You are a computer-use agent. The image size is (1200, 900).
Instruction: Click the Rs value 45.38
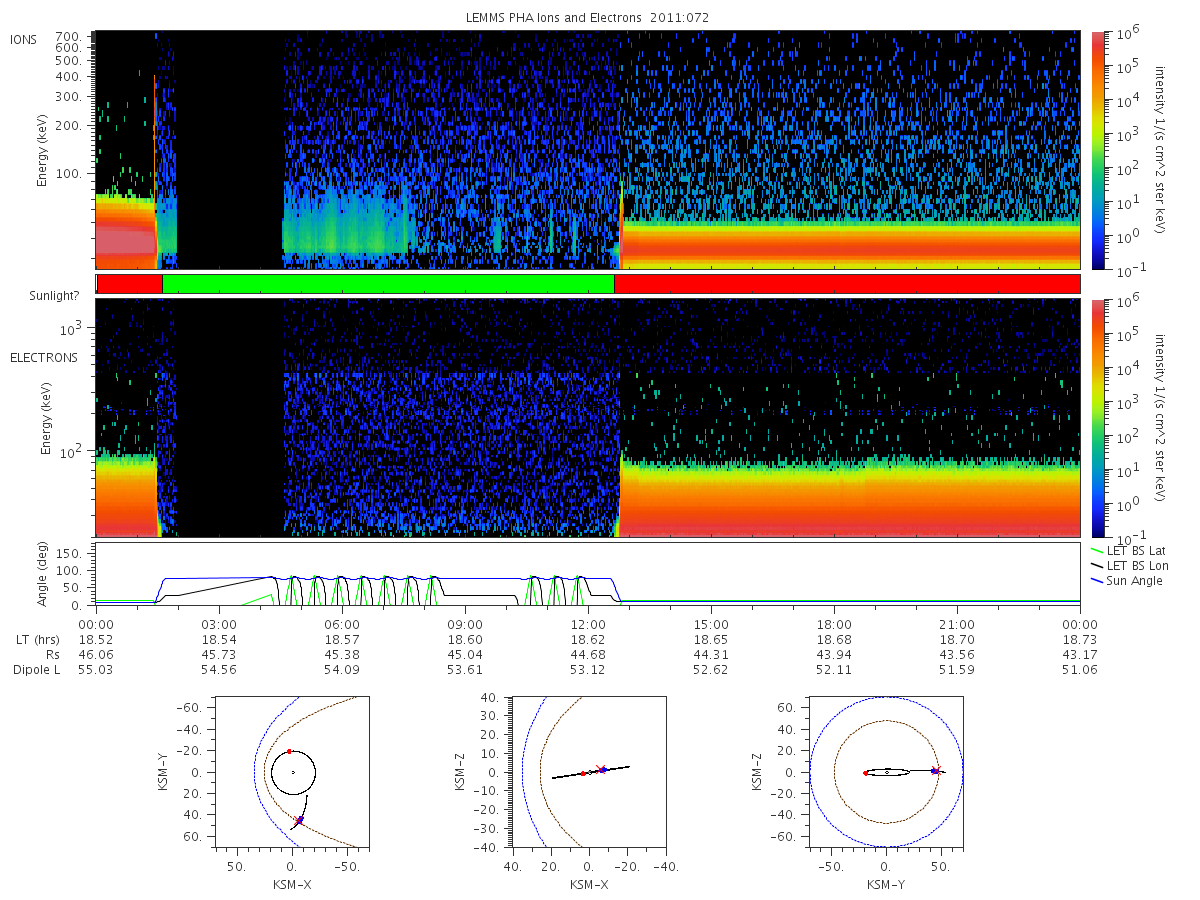342,654
